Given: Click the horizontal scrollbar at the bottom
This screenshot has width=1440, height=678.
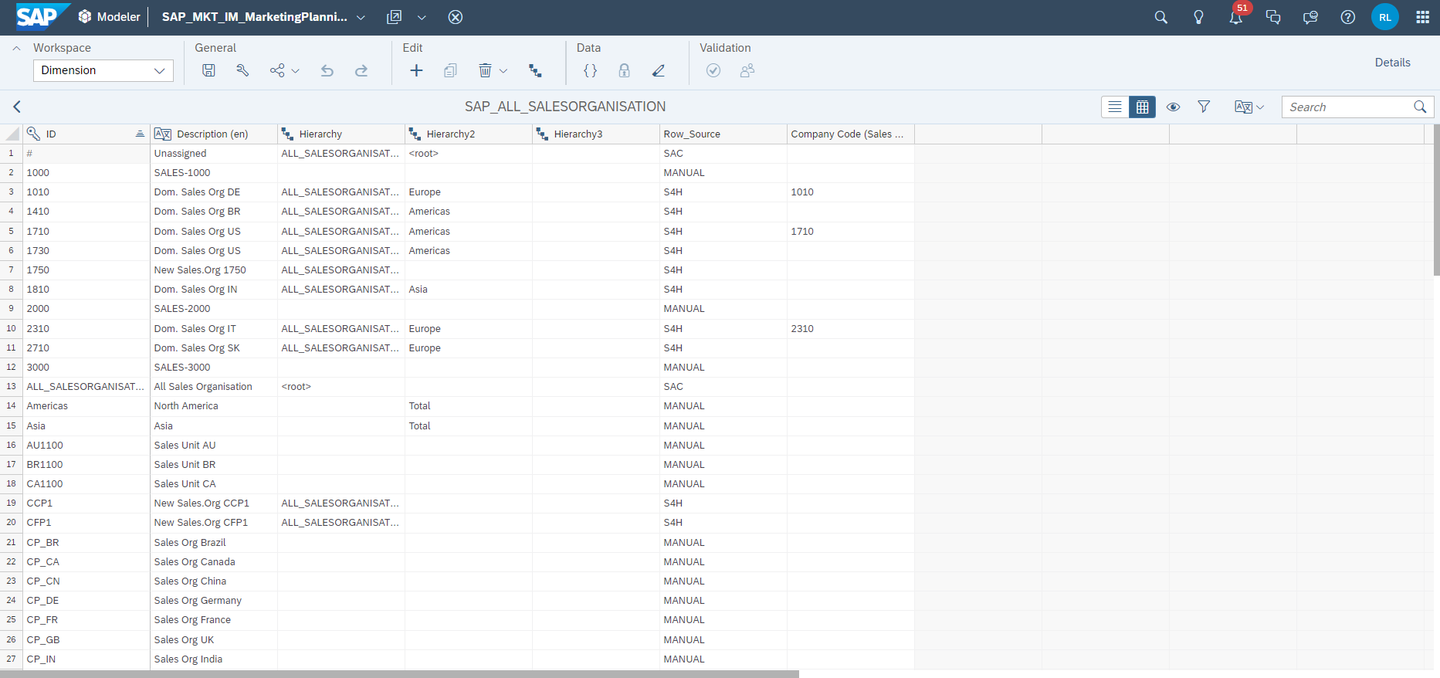Looking at the screenshot, I should pyautogui.click(x=400, y=674).
